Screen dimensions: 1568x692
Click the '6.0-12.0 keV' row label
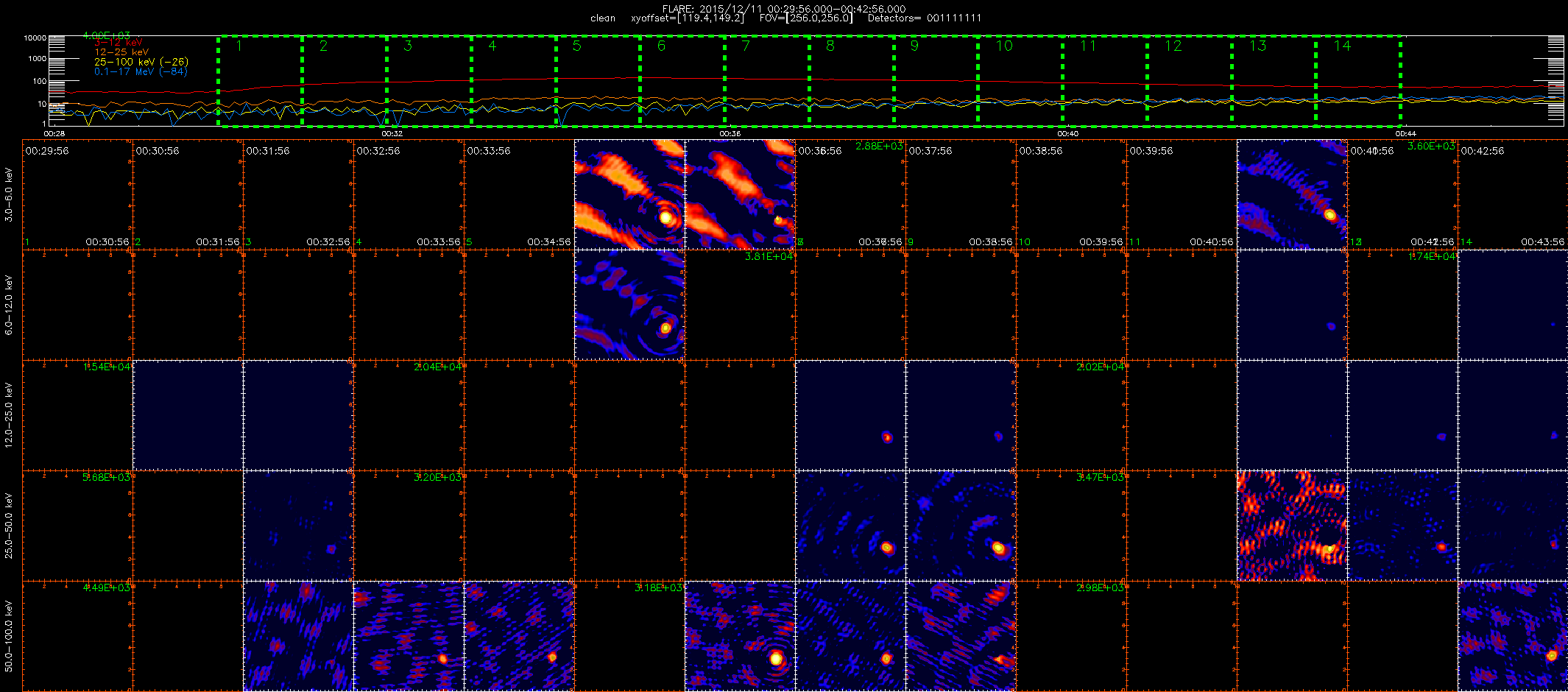[9, 305]
